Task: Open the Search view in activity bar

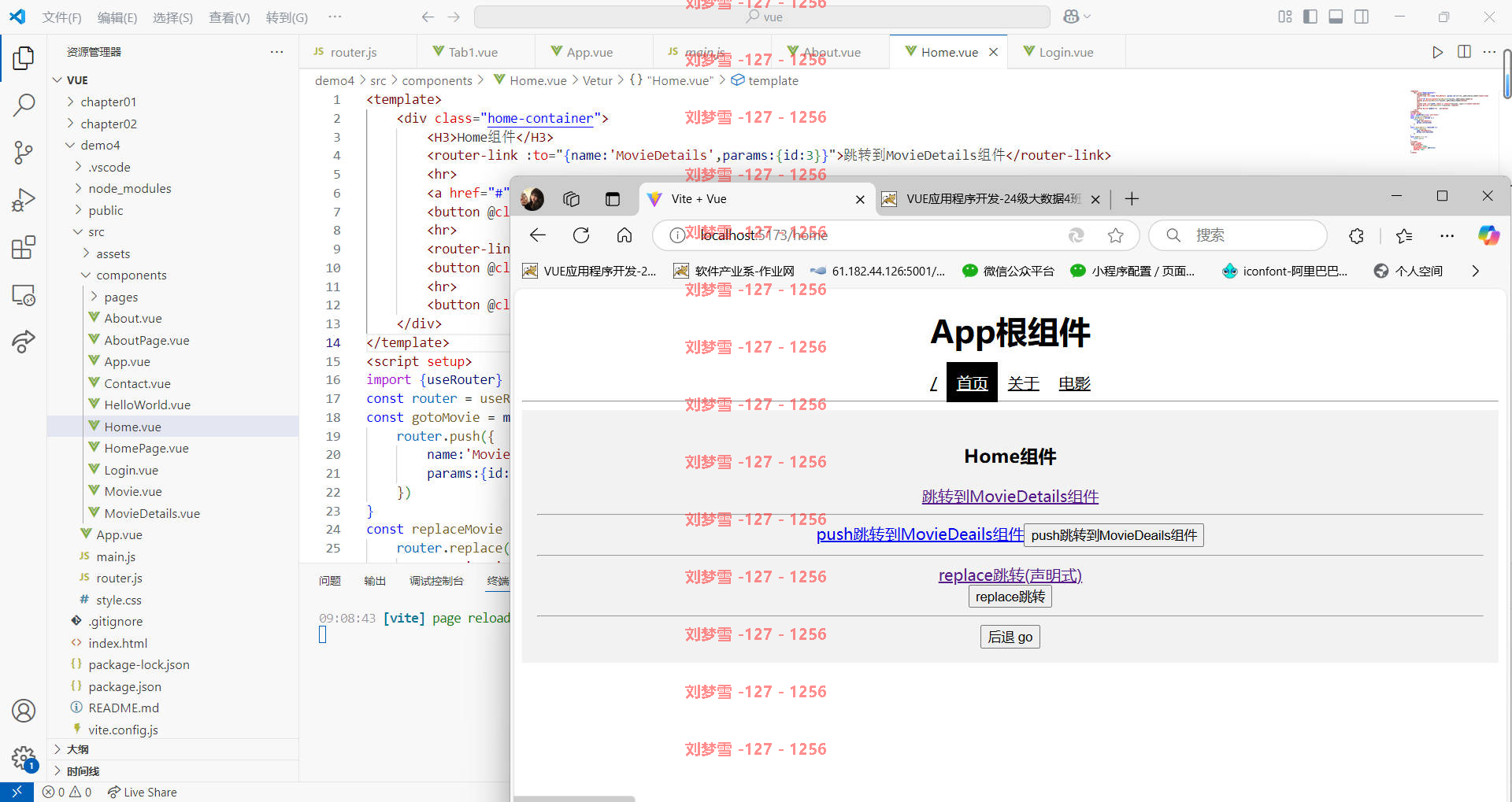Action: click(x=24, y=105)
